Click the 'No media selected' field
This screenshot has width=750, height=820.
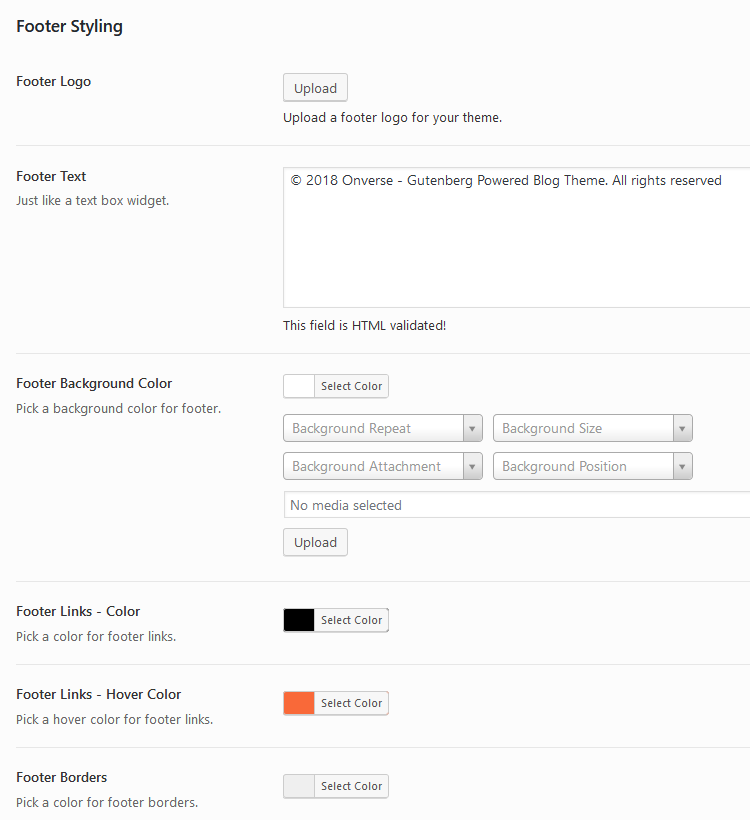click(x=516, y=505)
